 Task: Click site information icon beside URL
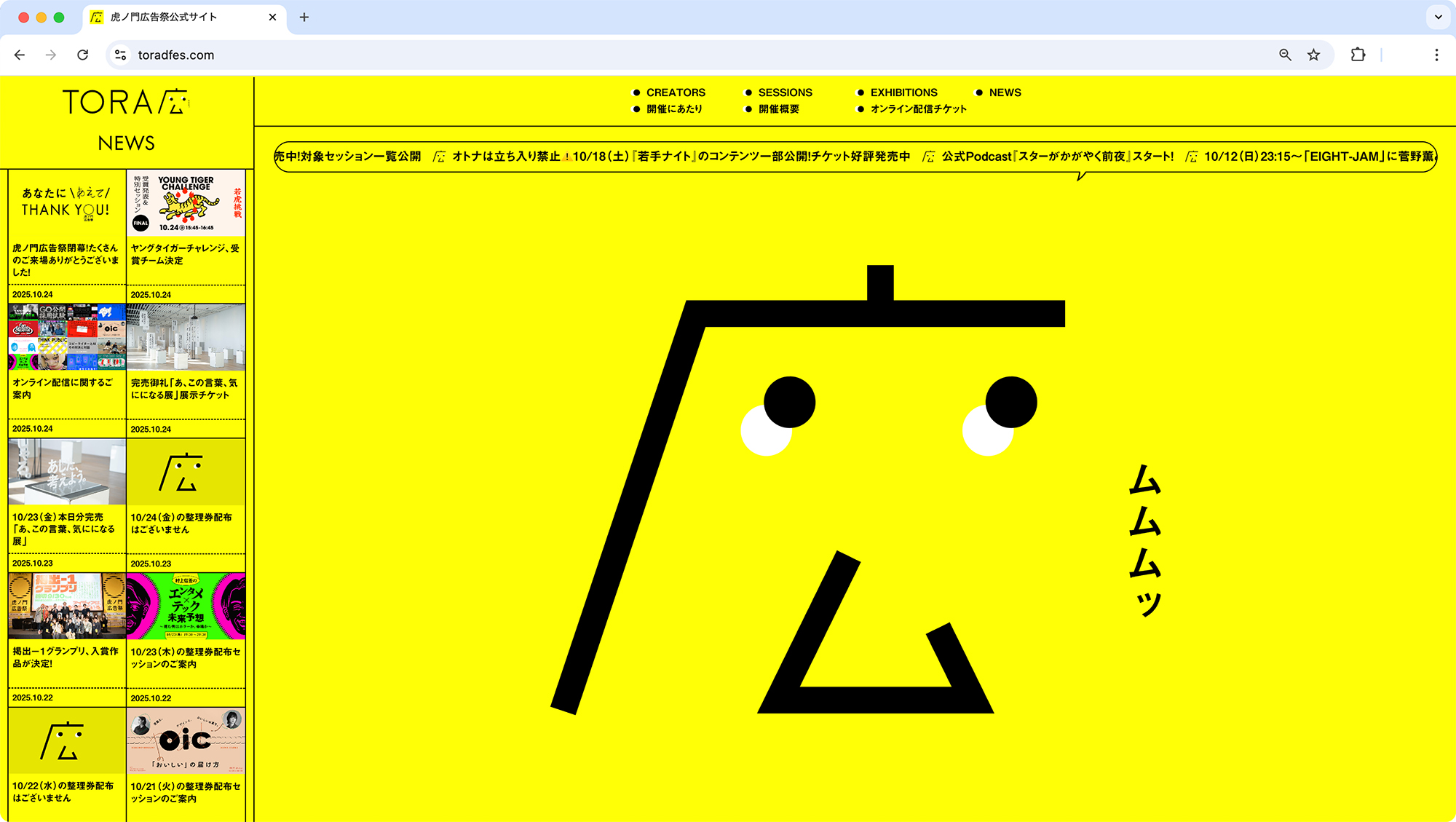[x=121, y=55]
